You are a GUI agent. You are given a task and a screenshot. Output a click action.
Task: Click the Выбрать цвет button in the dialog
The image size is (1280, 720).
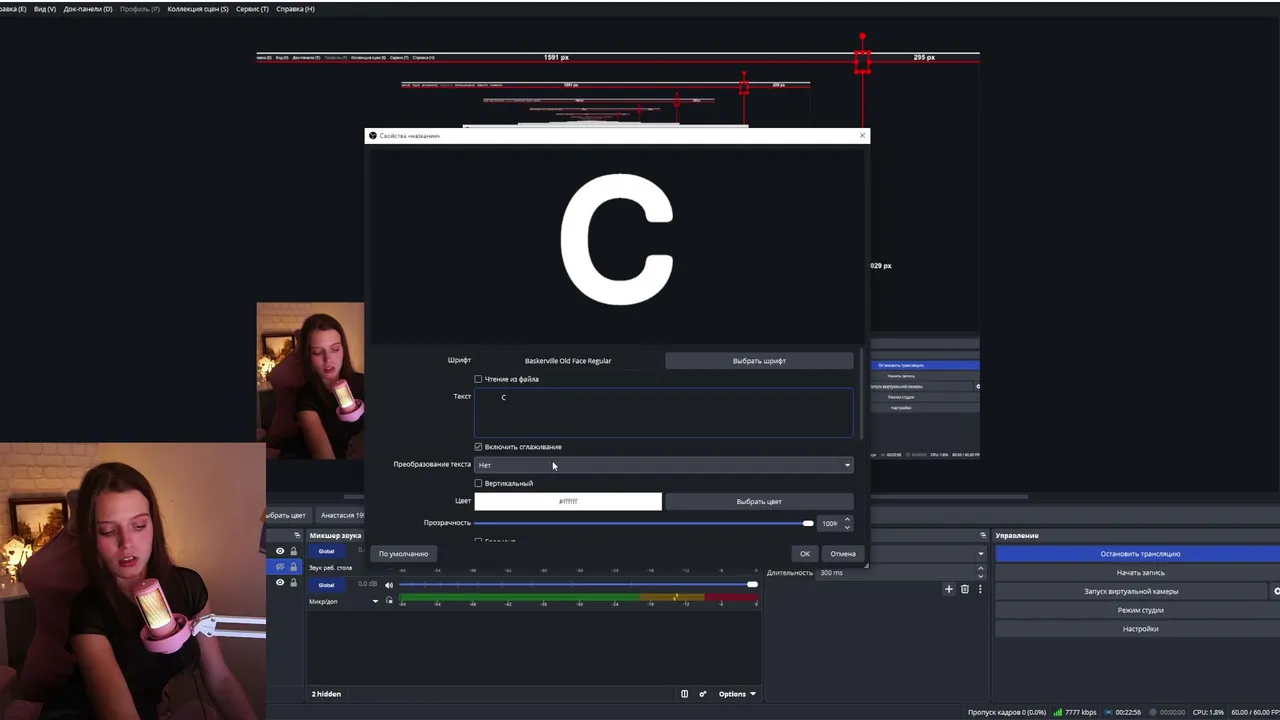tap(759, 501)
